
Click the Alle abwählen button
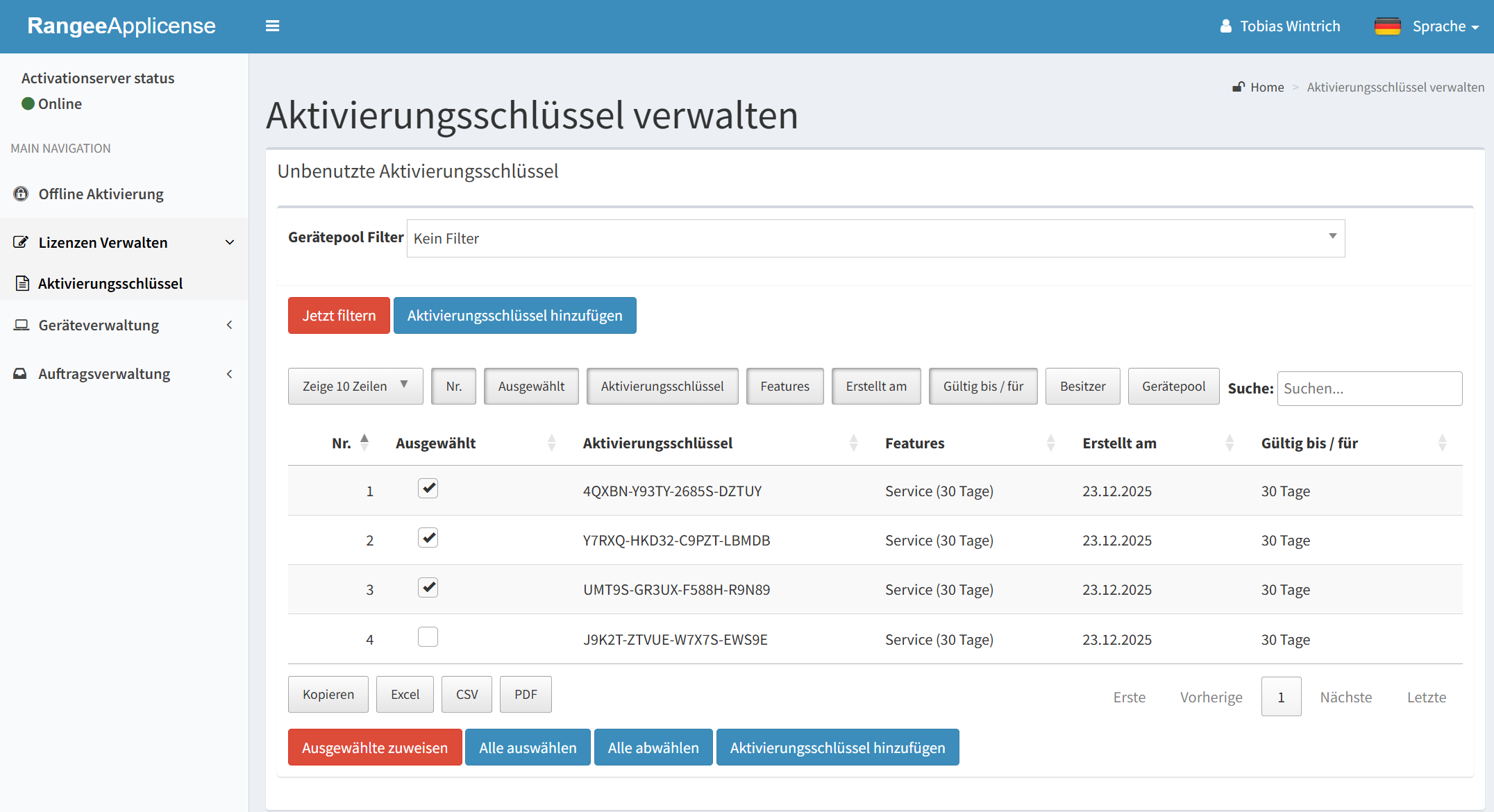(x=653, y=747)
